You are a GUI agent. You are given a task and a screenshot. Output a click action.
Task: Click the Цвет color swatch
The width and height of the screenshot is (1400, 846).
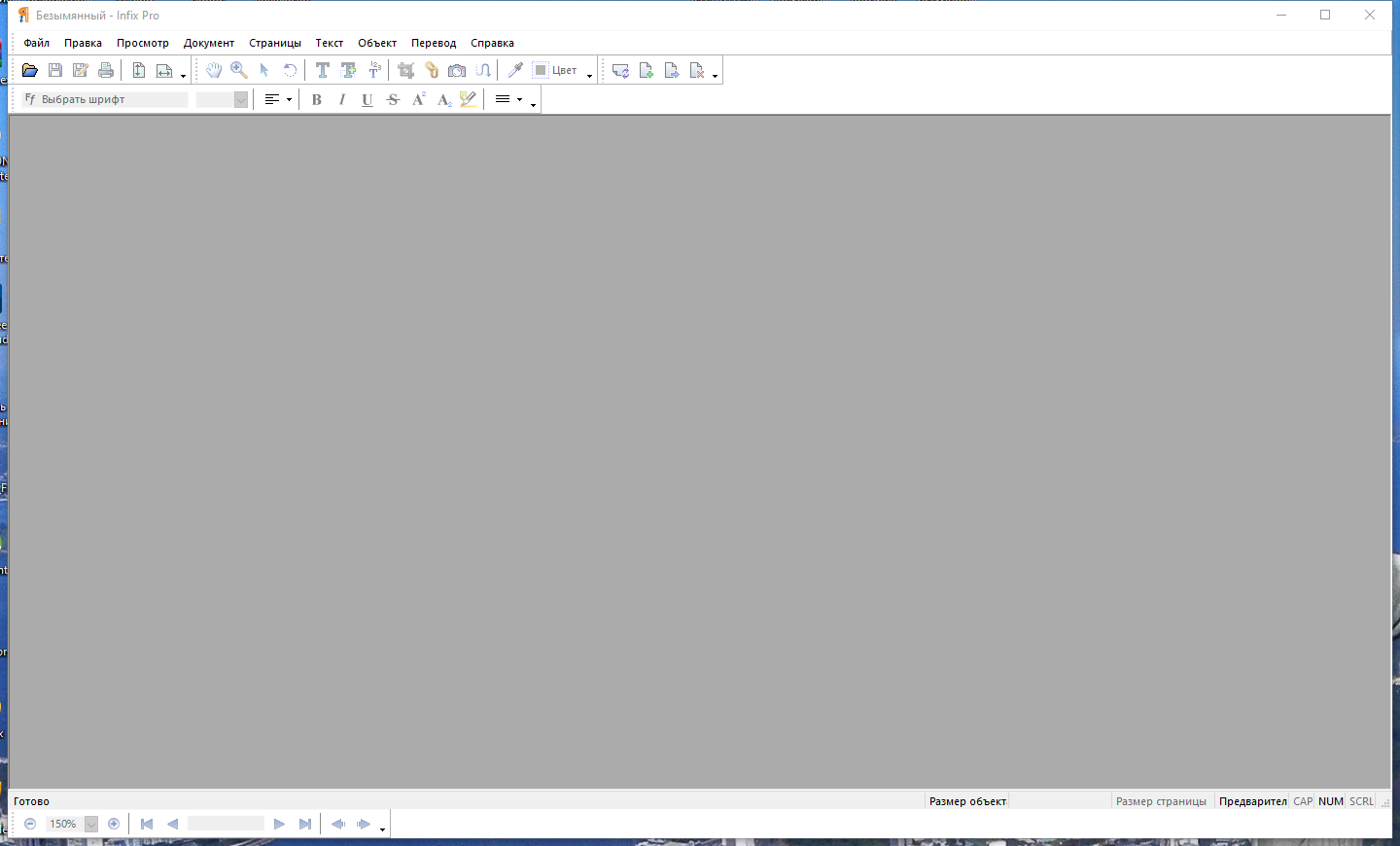pyautogui.click(x=541, y=71)
